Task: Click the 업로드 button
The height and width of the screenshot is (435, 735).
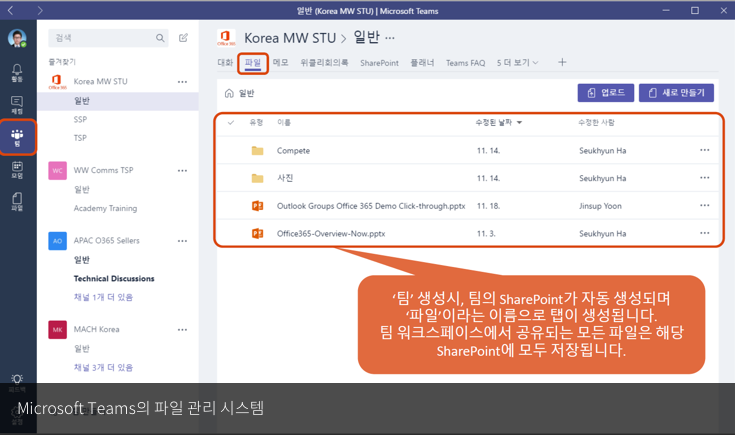Action: 606,93
